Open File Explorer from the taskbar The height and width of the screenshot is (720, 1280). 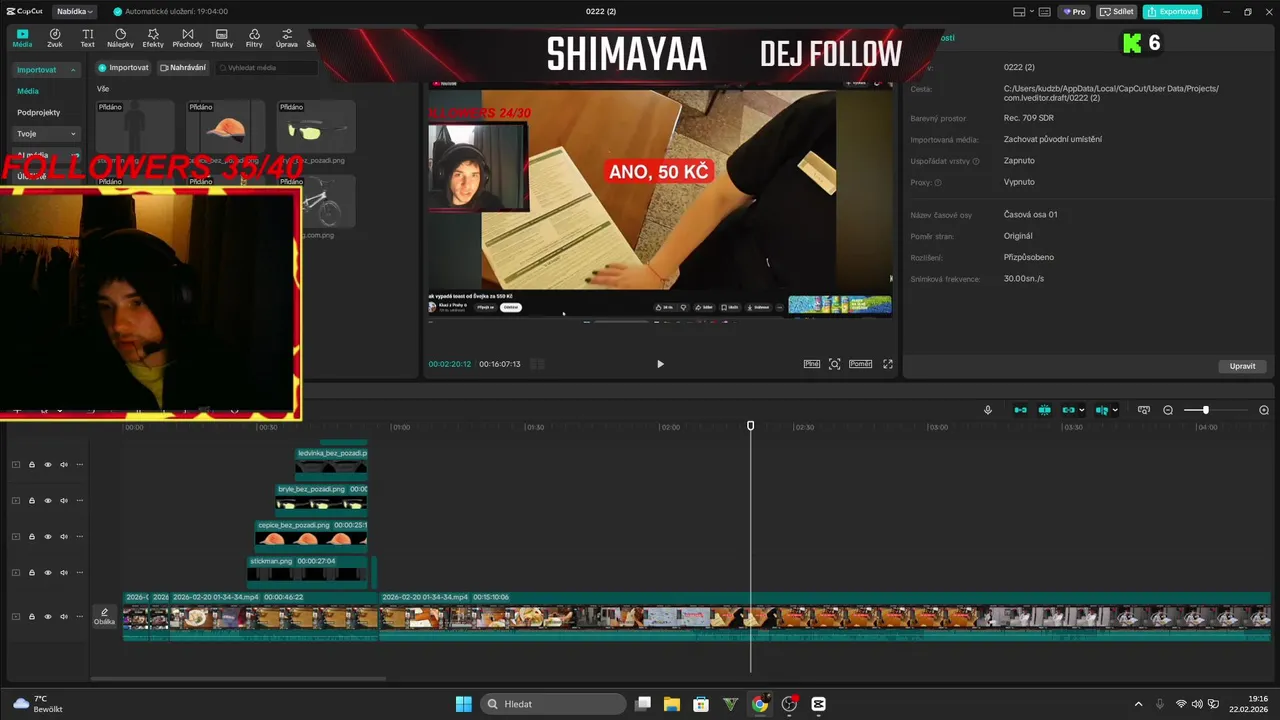tap(672, 704)
